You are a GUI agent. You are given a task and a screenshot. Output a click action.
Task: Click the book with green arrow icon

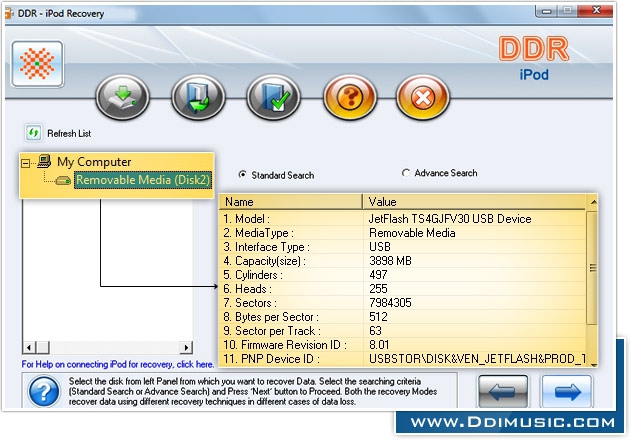[x=198, y=97]
